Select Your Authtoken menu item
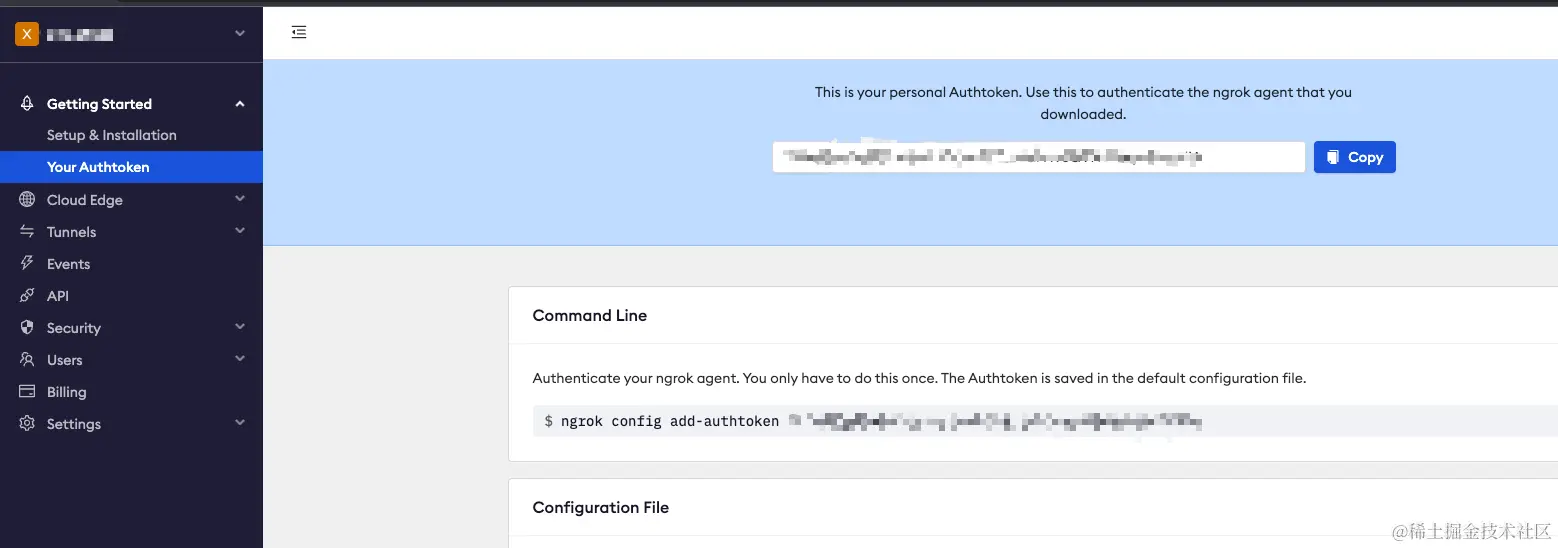 pos(98,167)
